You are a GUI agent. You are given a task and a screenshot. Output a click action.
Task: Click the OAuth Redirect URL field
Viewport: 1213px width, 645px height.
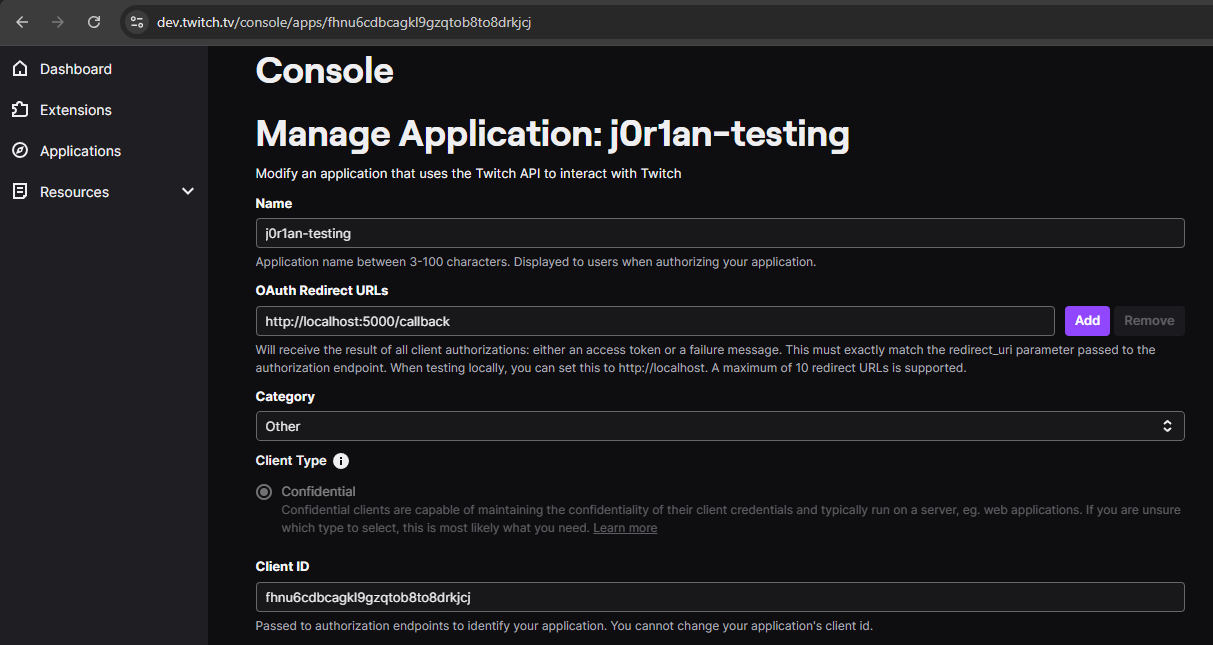[655, 321]
